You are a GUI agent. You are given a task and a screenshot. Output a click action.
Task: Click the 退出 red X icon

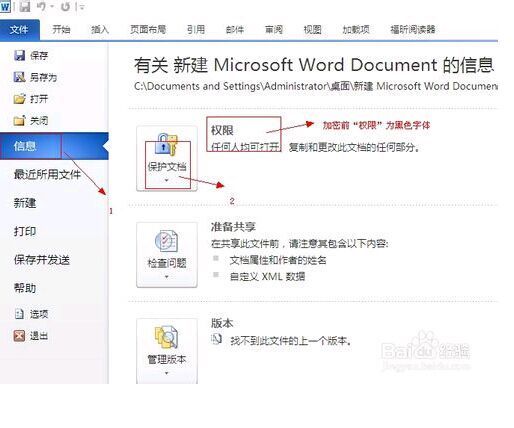(19, 336)
